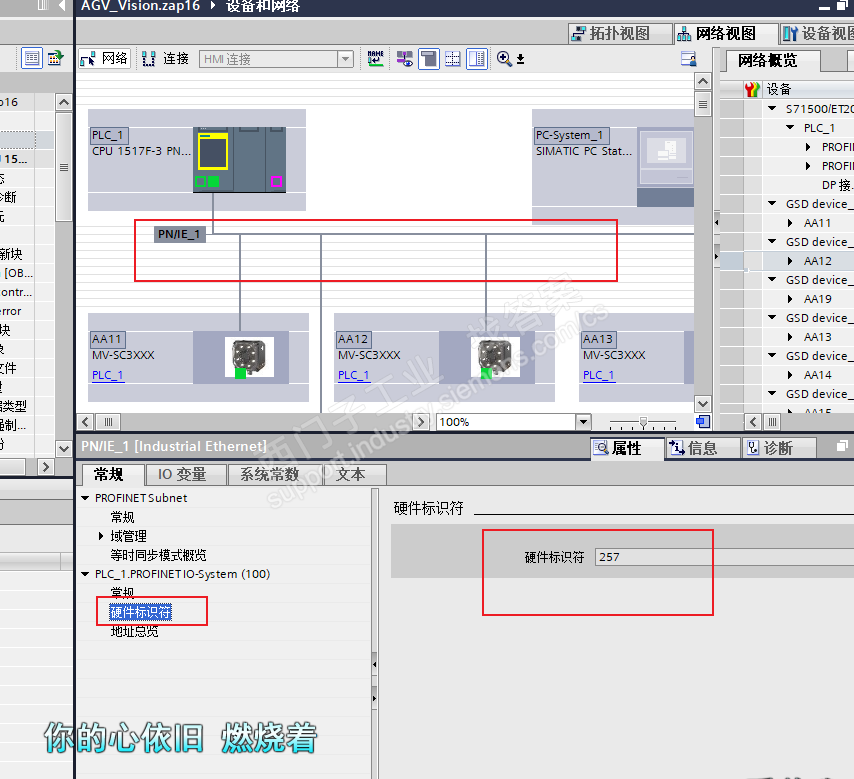This screenshot has width=854, height=779.
Task: Select the IO 变量 tab
Action: coord(186,474)
